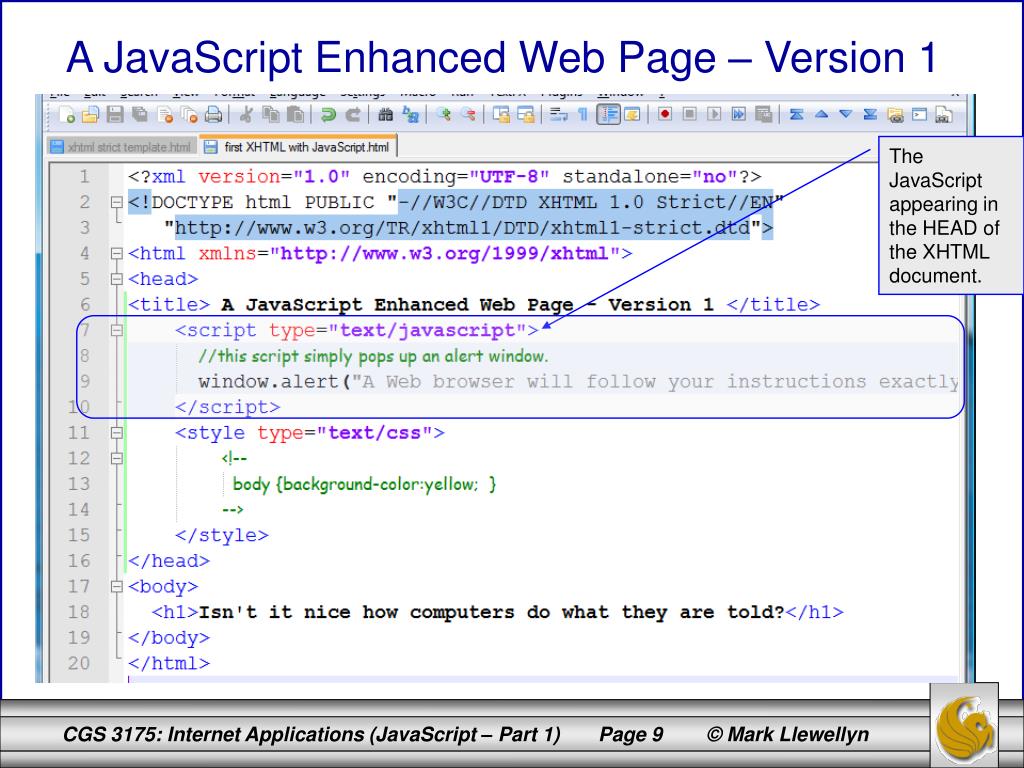Click the document with binoculars icon
Image resolution: width=1024 pixels, height=768 pixels.
tap(944, 115)
